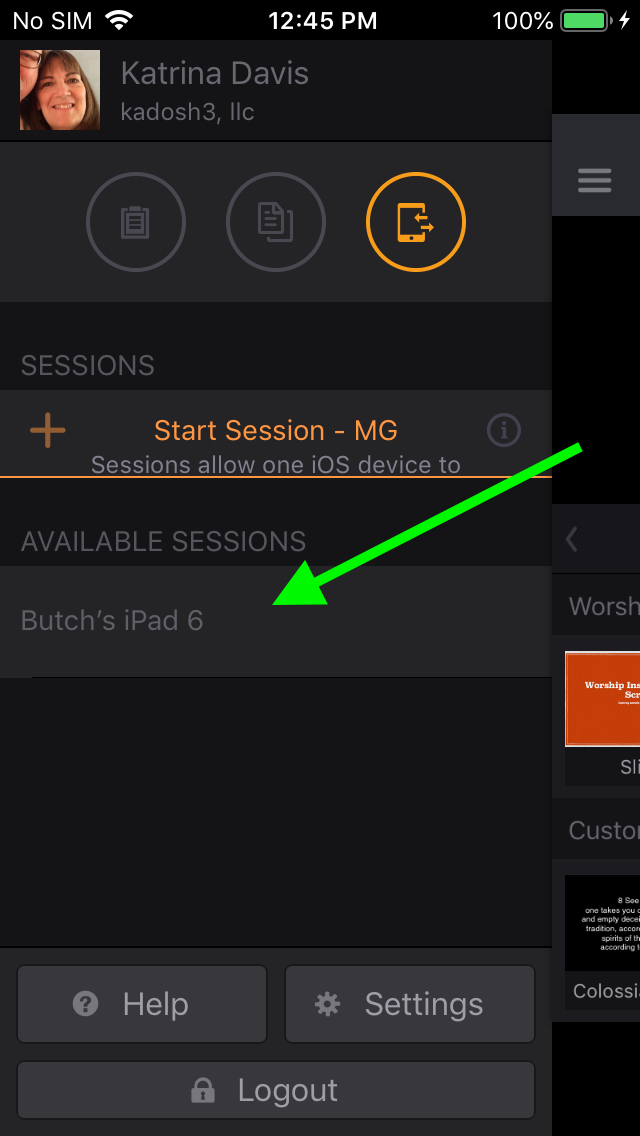Tap the plus icon beside Start Session
Viewport: 640px width, 1136px height.
pyautogui.click(x=48, y=431)
